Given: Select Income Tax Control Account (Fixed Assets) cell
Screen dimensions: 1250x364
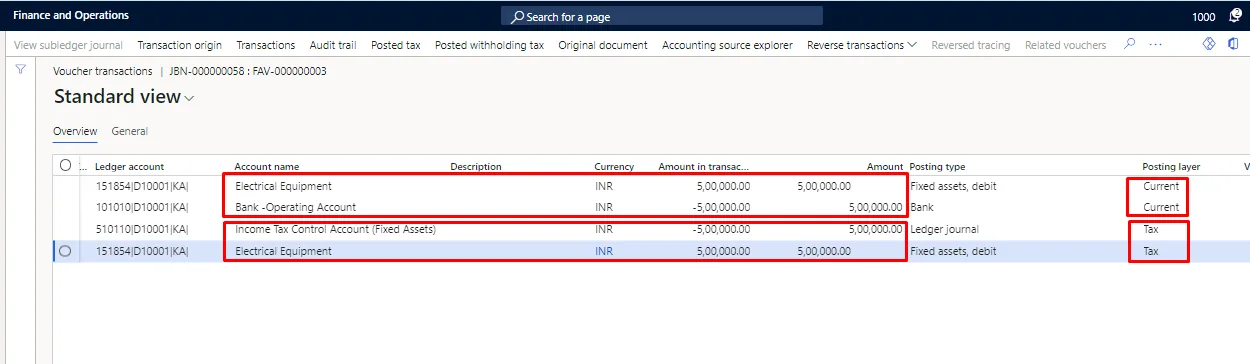Looking at the screenshot, I should click(336, 229).
